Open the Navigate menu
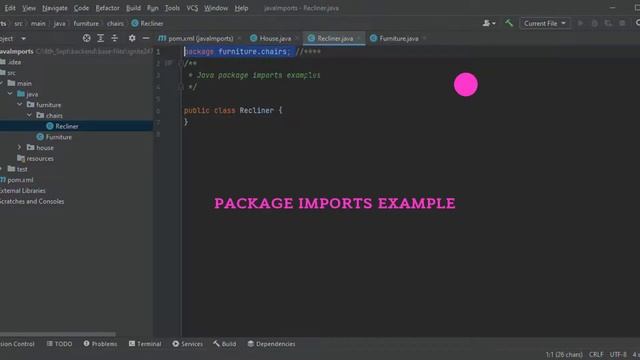The width and height of the screenshot is (640, 360). [55, 8]
